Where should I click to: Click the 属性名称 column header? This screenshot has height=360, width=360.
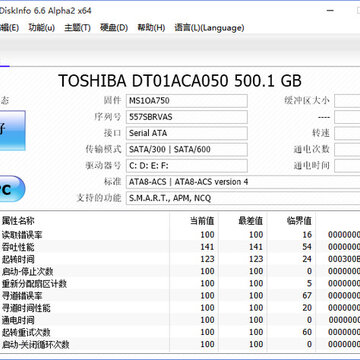[x=18, y=221]
